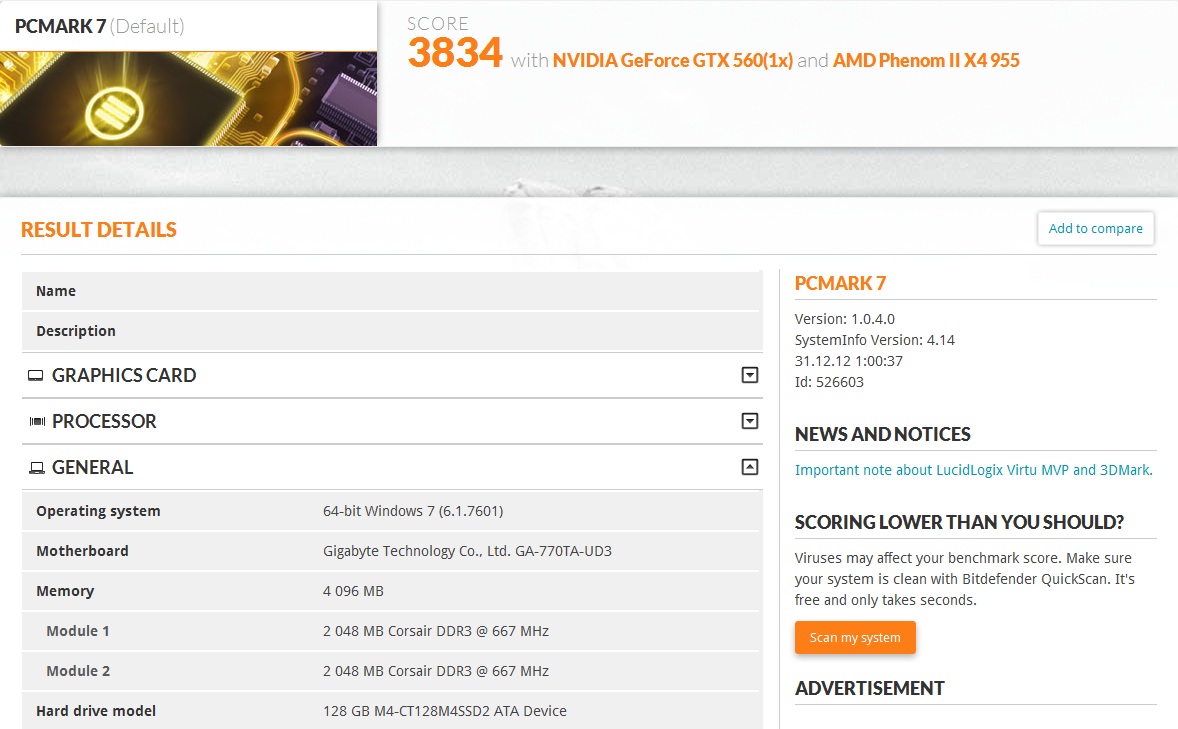Click the PCMARK 7 (Default) title
Image resolution: width=1178 pixels, height=729 pixels.
click(99, 26)
